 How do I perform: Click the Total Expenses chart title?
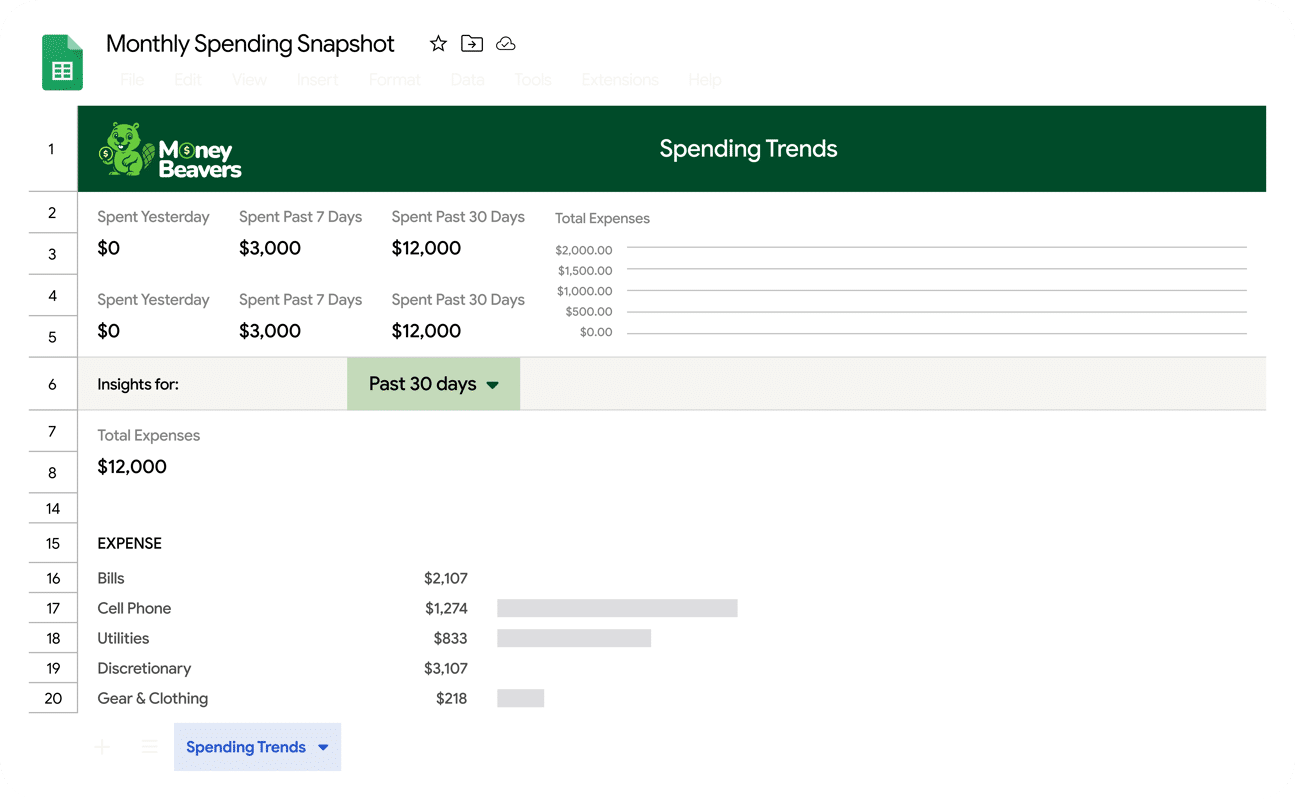point(602,218)
